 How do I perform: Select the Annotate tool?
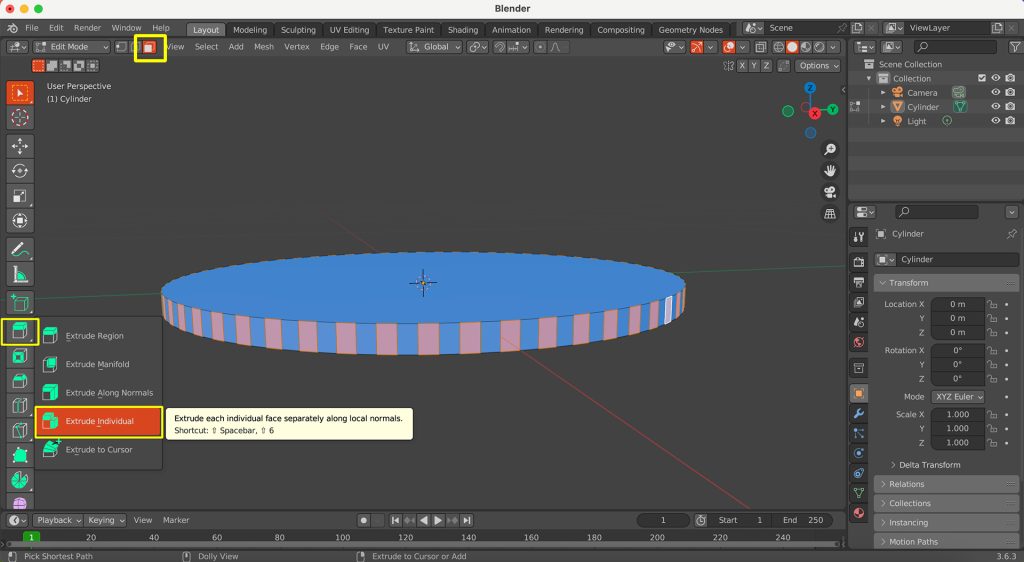20,249
